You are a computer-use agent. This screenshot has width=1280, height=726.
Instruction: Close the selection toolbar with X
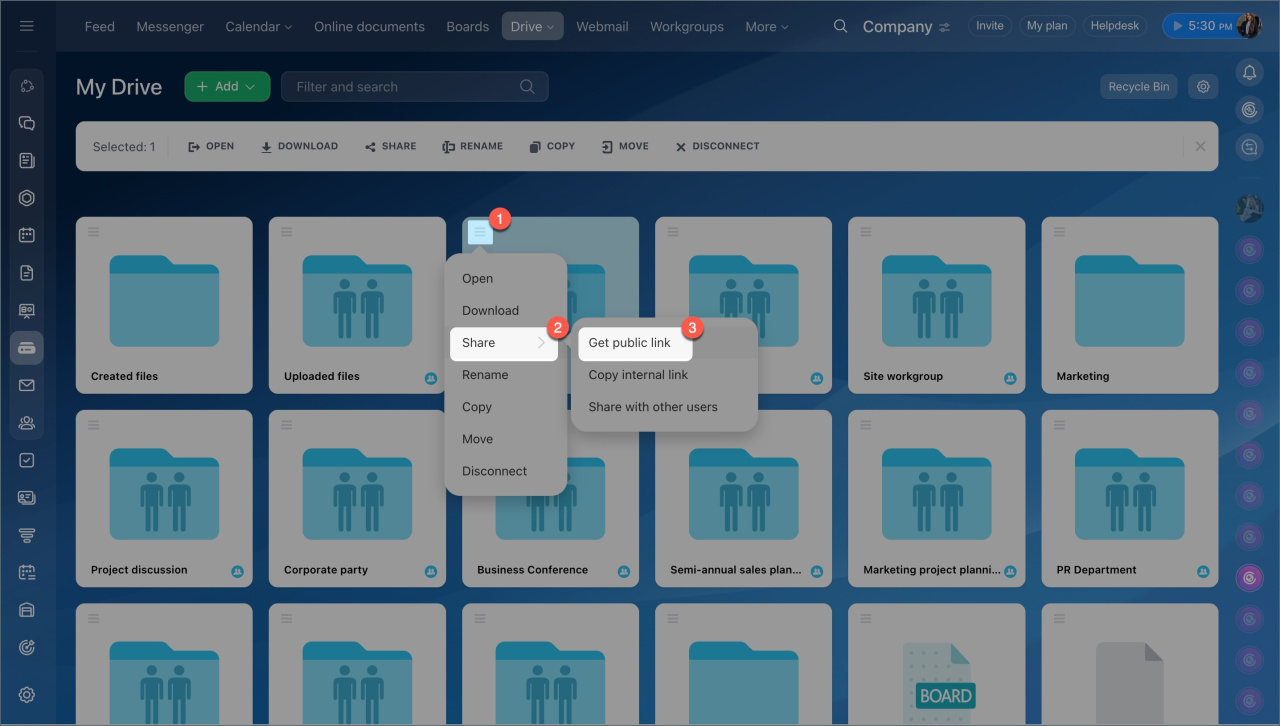pos(1200,147)
